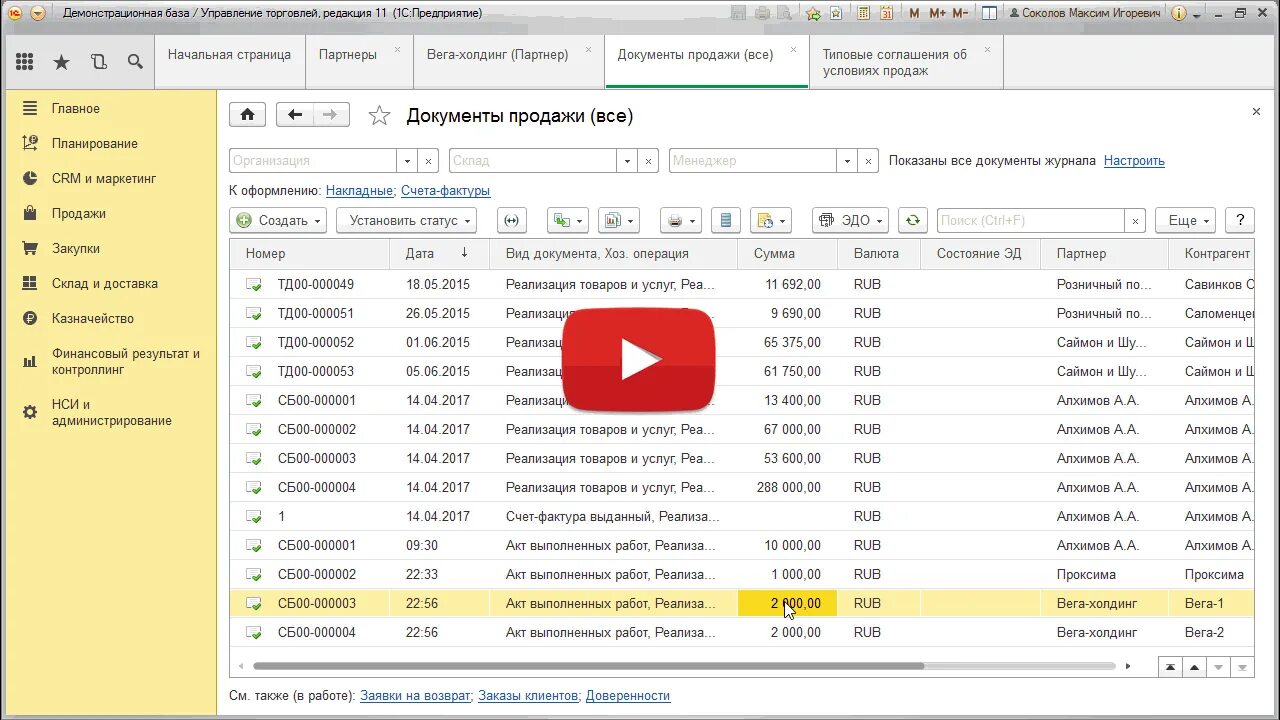Add this list to favorites via star
This screenshot has height=720, width=1280.
pyautogui.click(x=379, y=116)
